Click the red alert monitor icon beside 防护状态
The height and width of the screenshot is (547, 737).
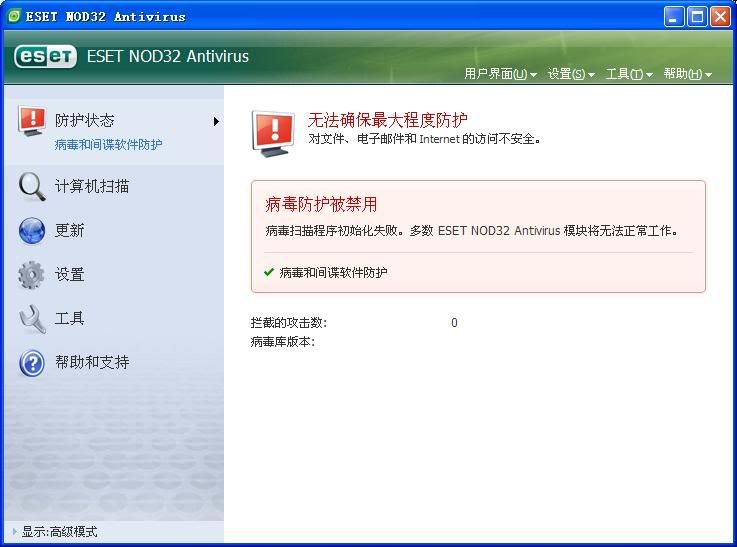[x=32, y=121]
